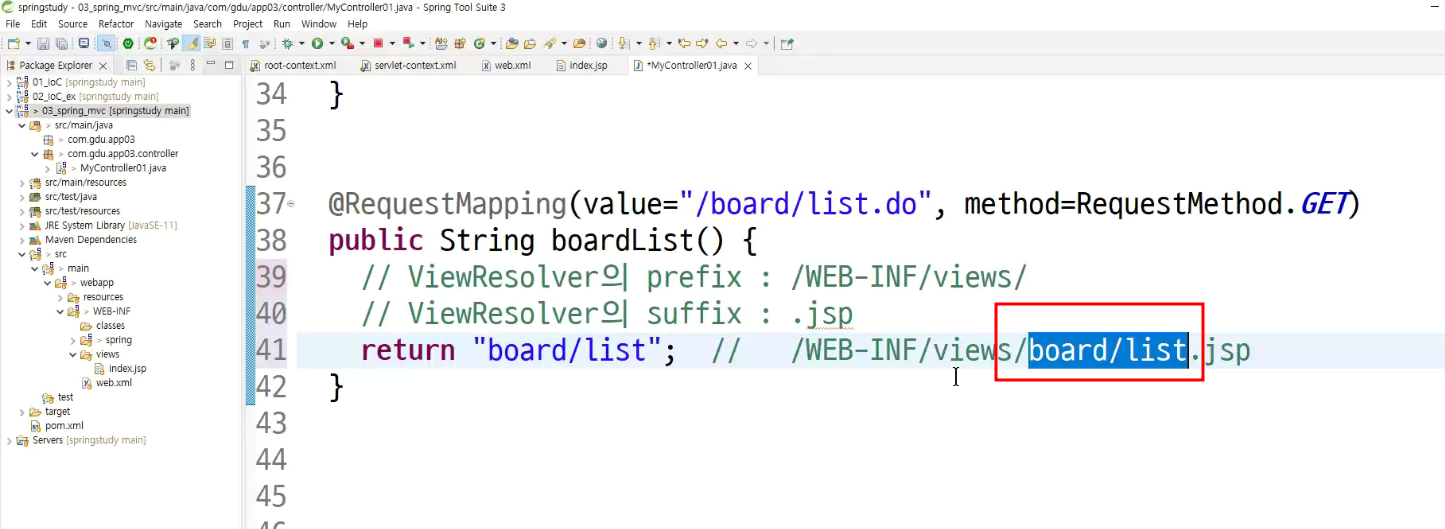The image size is (1445, 529).
Task: Open Package Explorer view menu dots
Action: click(x=192, y=65)
